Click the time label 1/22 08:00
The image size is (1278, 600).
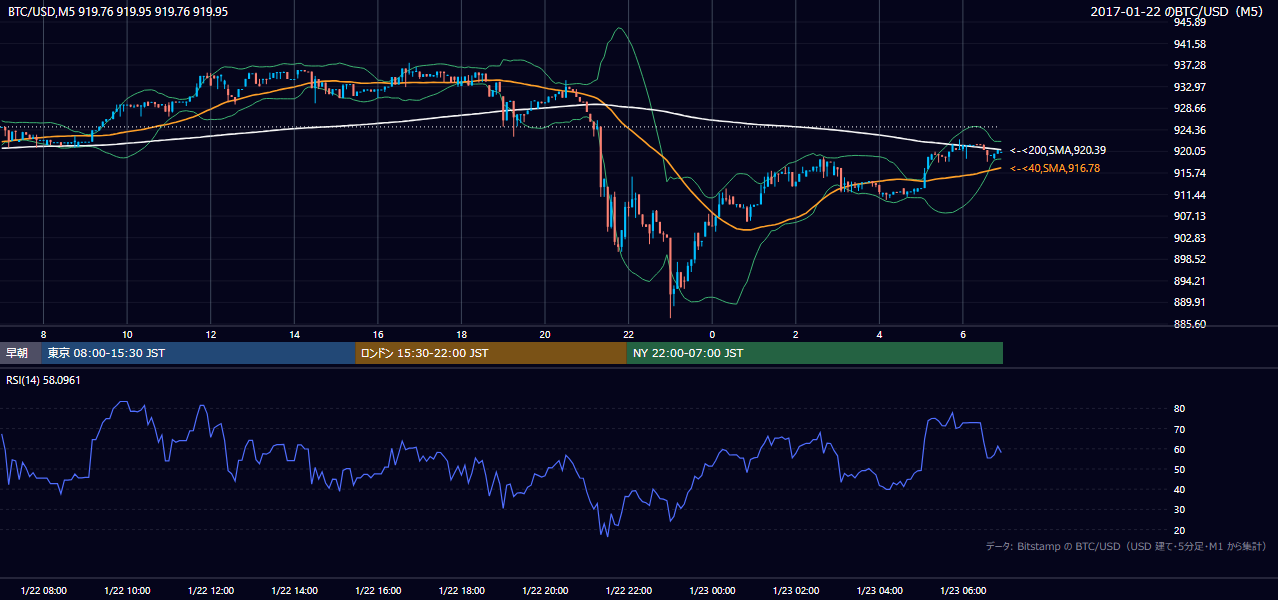point(43,591)
